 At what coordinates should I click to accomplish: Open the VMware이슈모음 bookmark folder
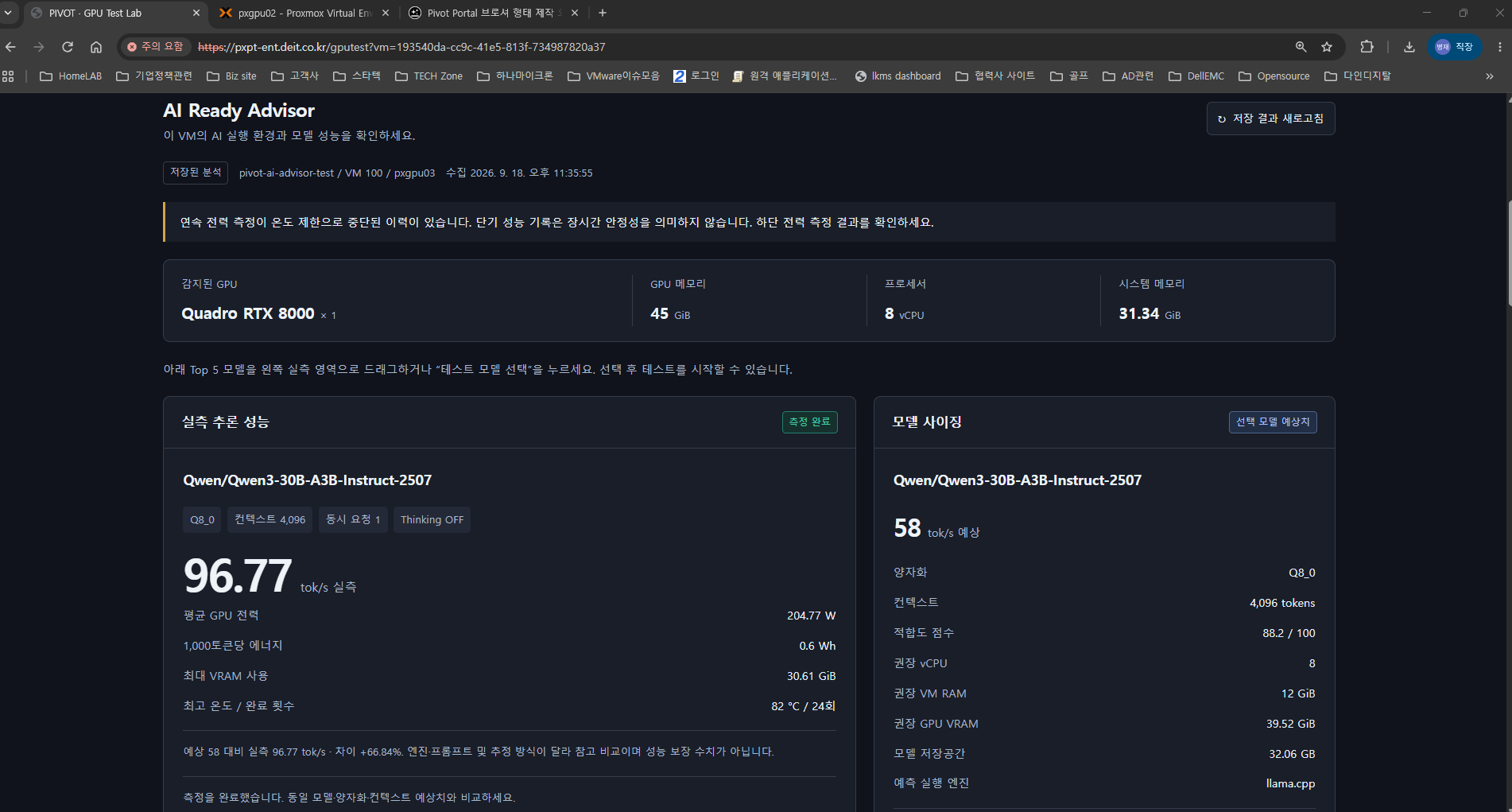tap(614, 76)
